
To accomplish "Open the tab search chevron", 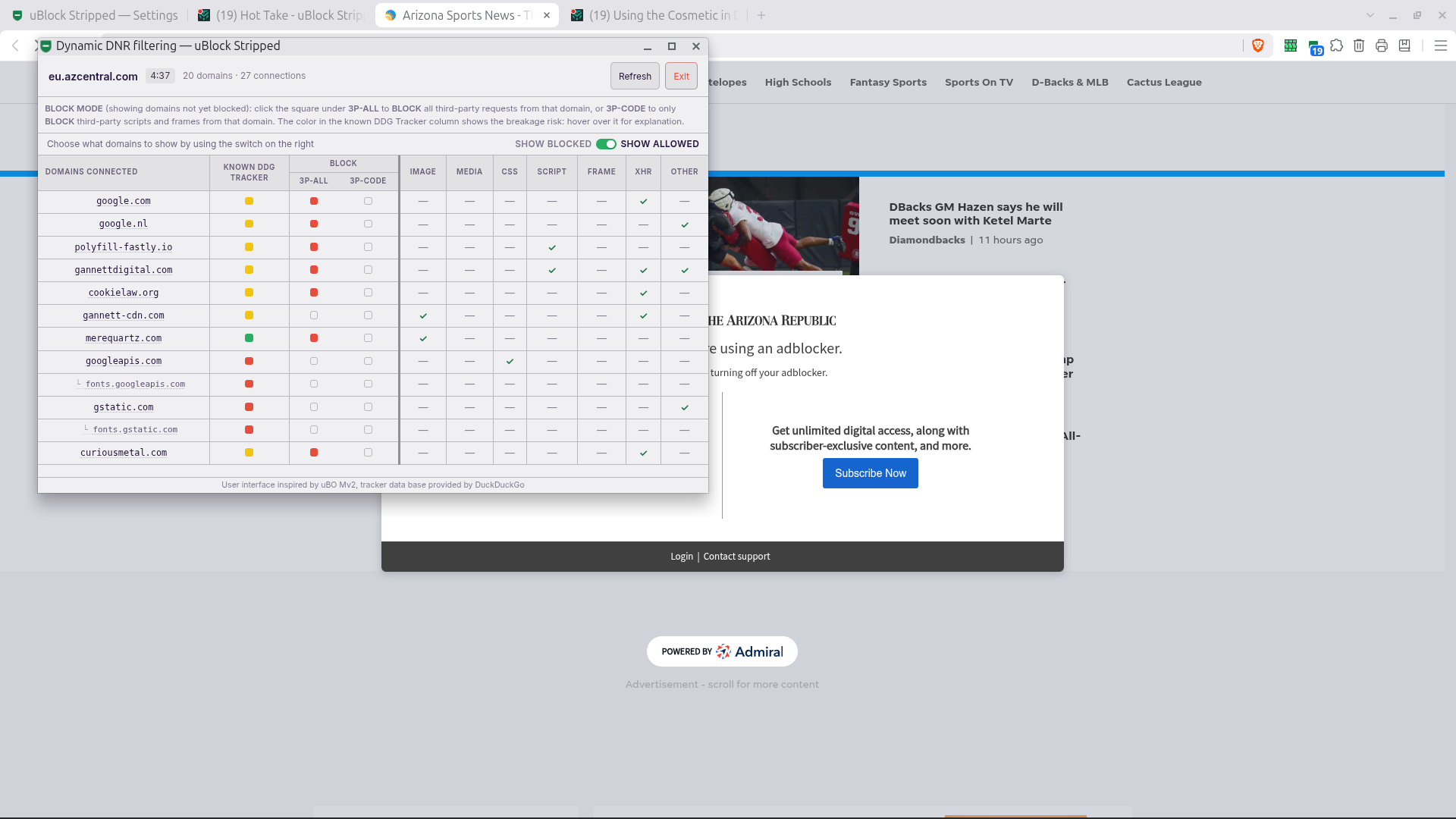I will pos(1370,15).
